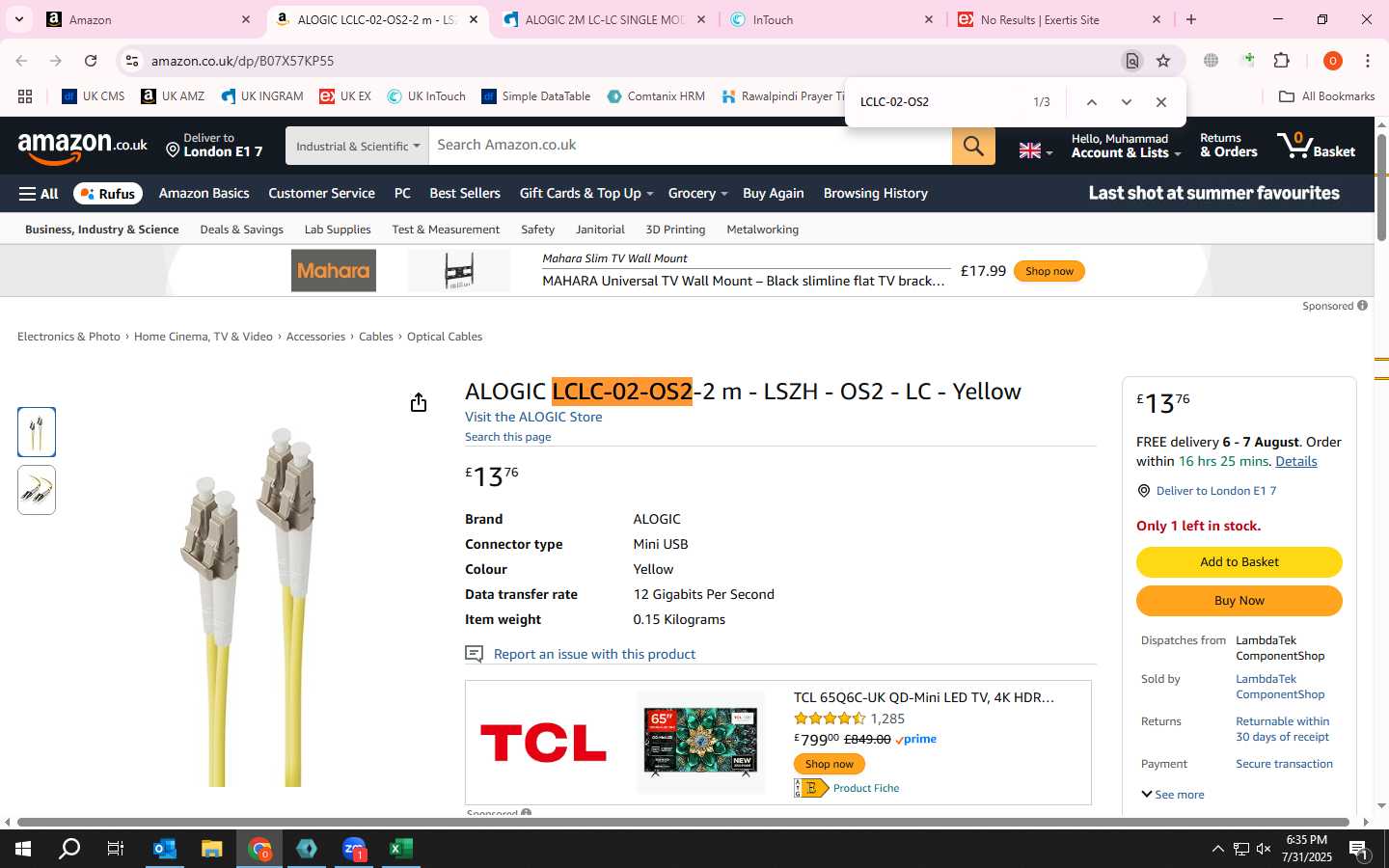Visit the ALOGIC Store link

(533, 417)
